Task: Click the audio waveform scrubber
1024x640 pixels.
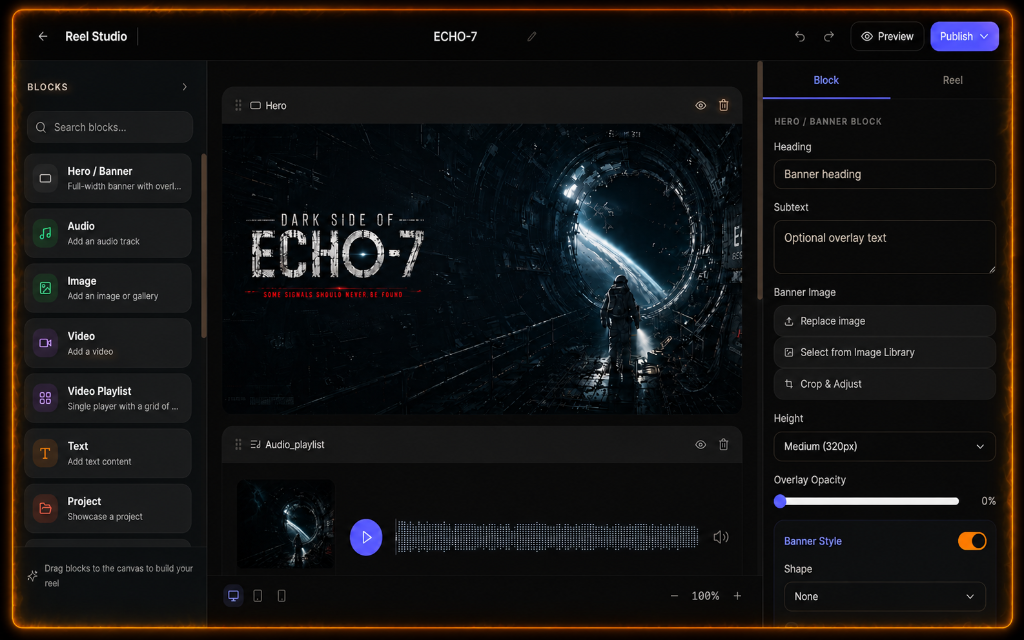Action: coord(547,537)
